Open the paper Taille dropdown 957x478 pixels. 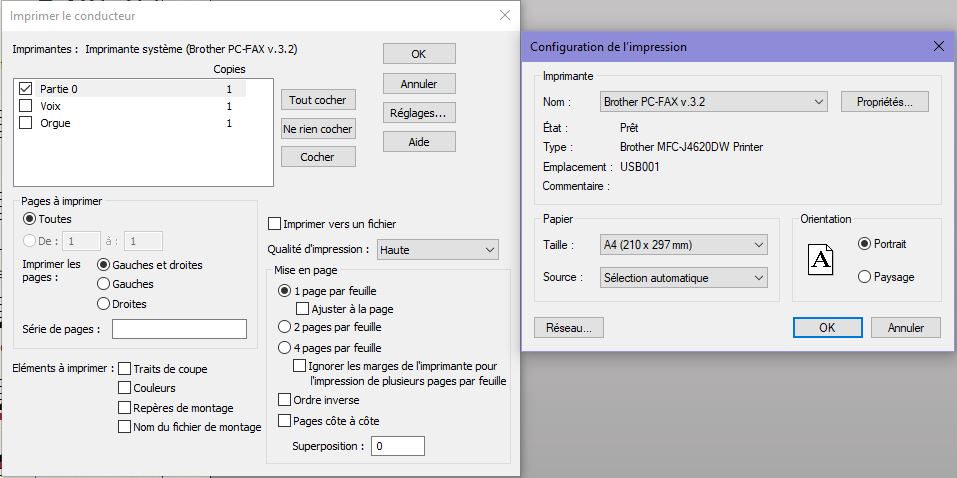click(x=684, y=245)
